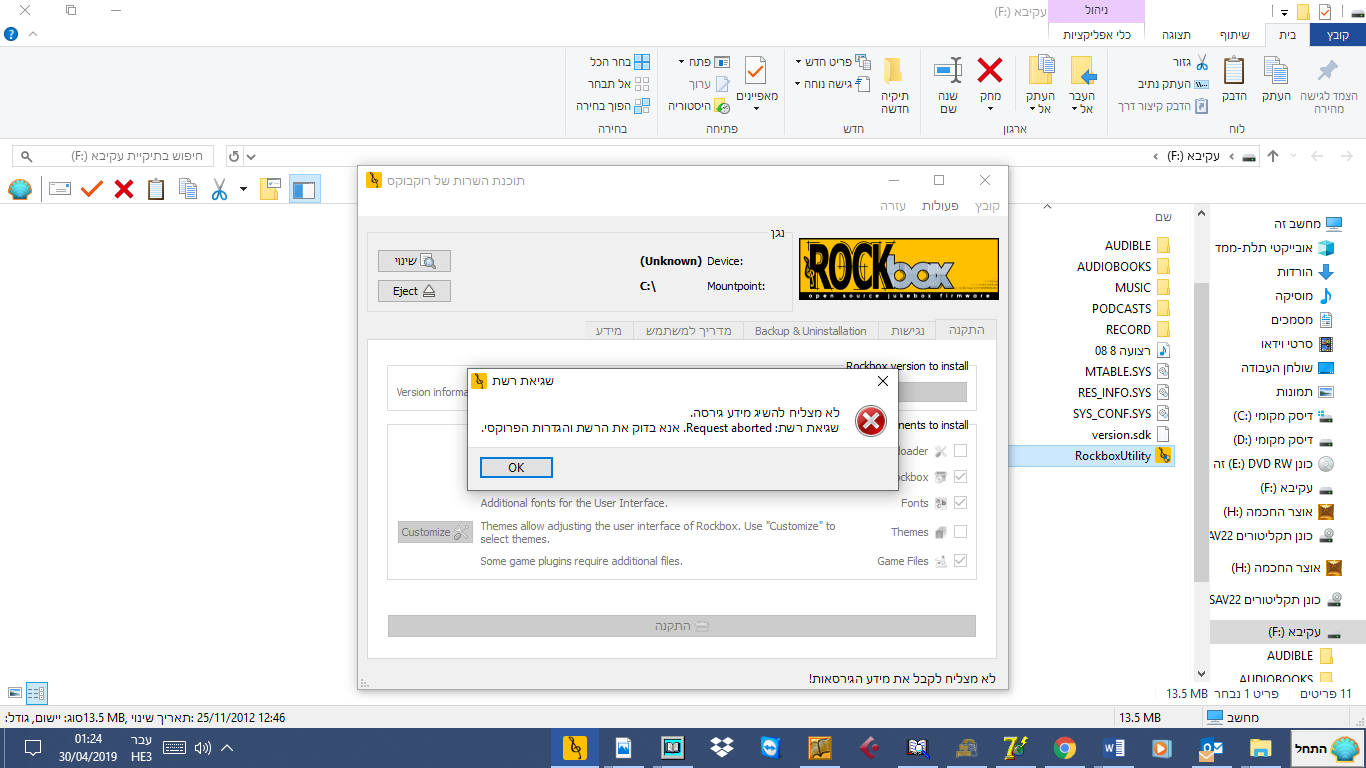Click in the search F: drive field
Screen dimensions: 1366x768
pos(112,156)
